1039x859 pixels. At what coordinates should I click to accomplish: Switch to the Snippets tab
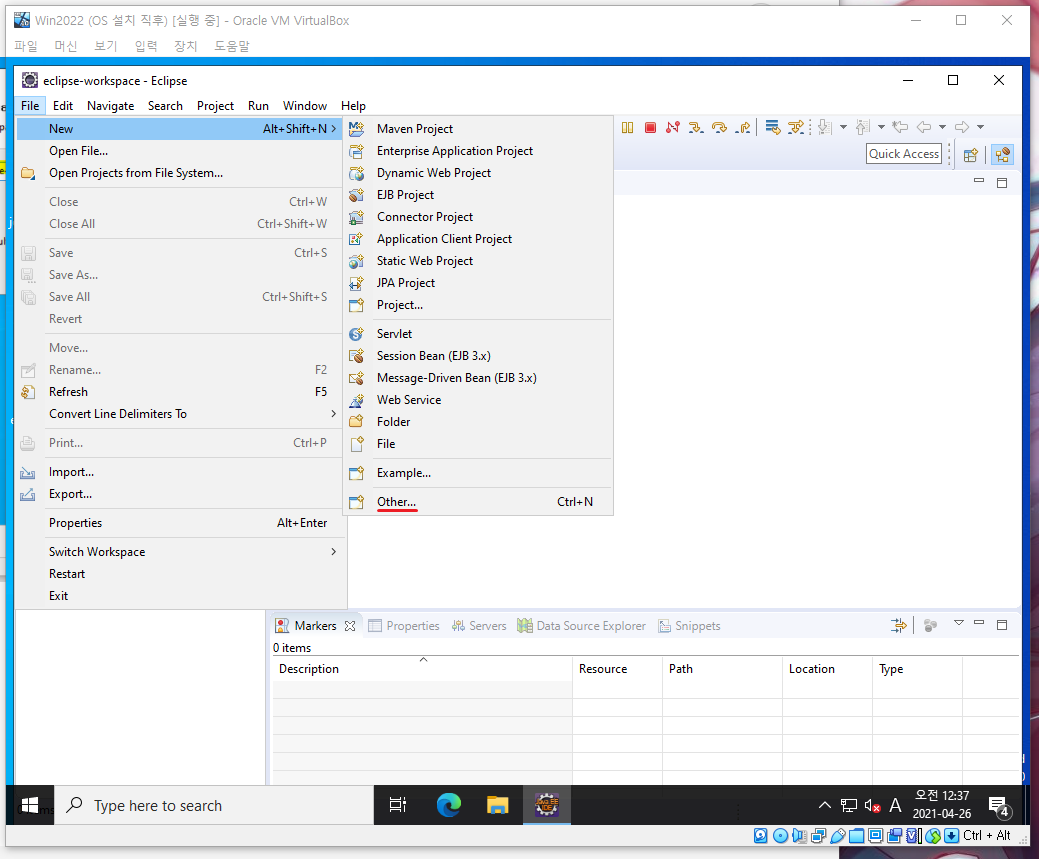(689, 626)
